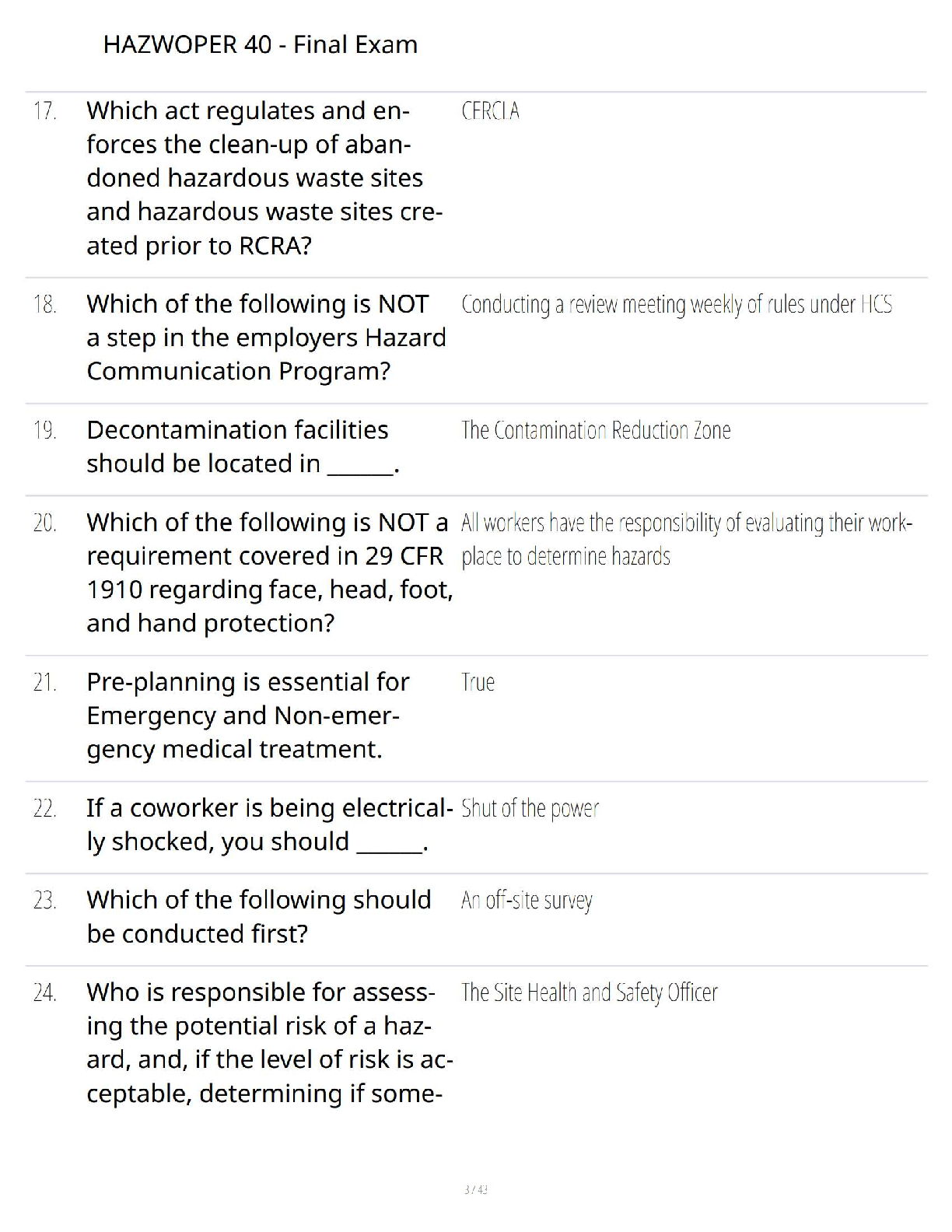Select the True answer
The width and height of the screenshot is (952, 1232).
[478, 682]
